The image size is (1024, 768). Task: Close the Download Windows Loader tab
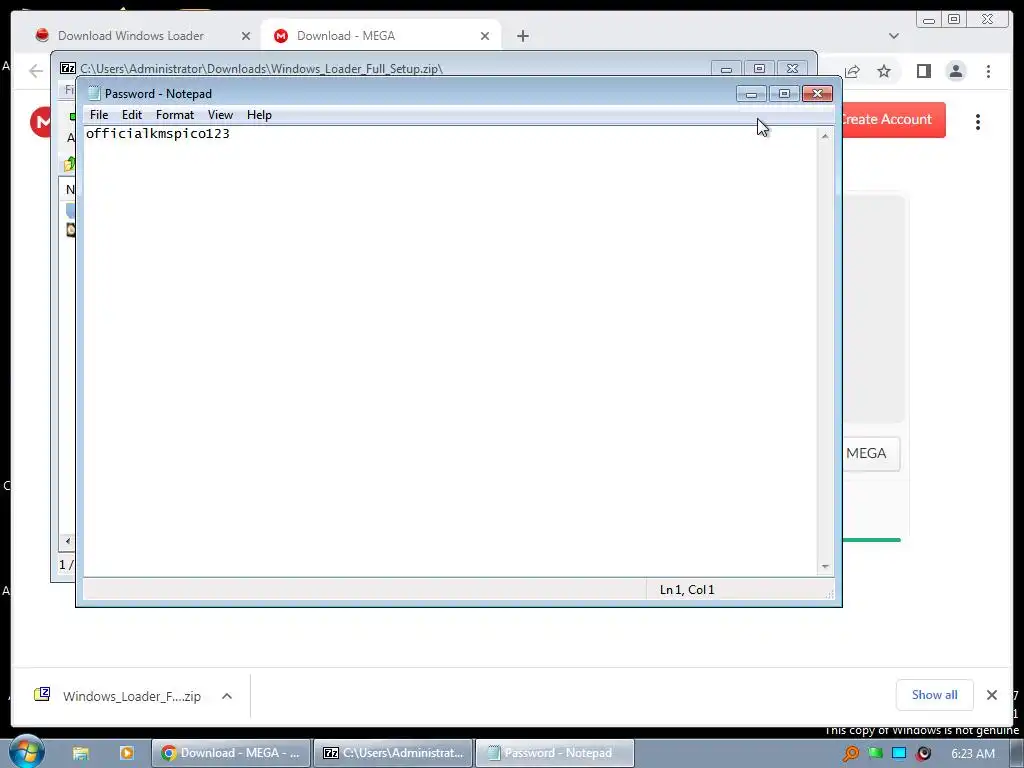[x=246, y=36]
